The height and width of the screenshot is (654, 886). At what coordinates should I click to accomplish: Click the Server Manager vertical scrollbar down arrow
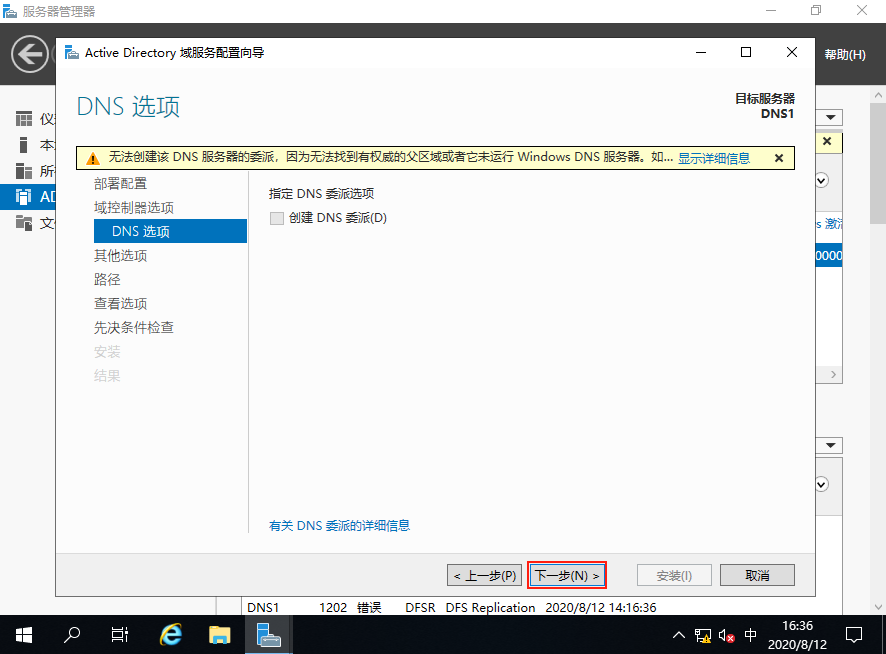point(878,607)
